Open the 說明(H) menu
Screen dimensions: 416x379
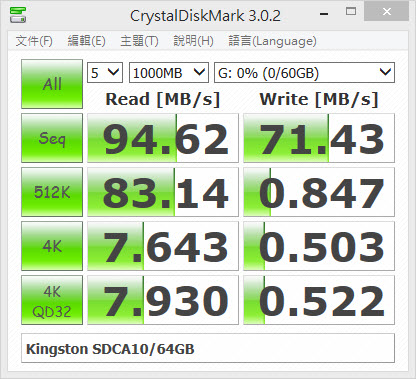click(x=193, y=41)
